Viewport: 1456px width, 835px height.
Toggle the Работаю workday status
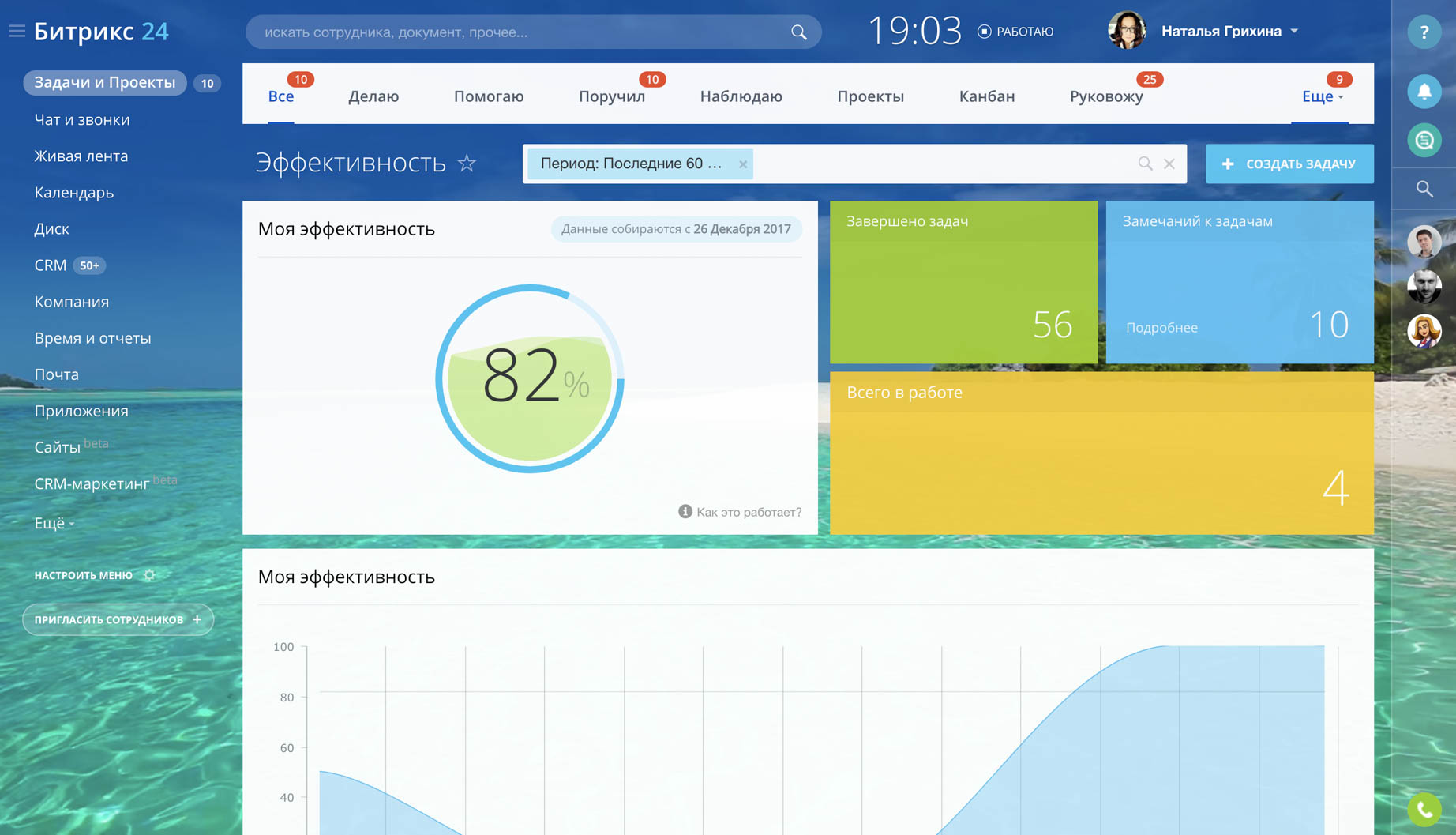click(1015, 32)
